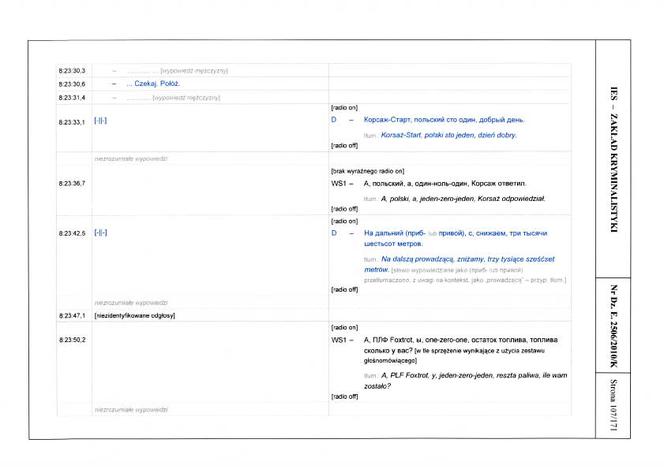Image resolution: width=664 pixels, height=469 pixels.
Task: Click the blue 'D' speaker label at 8:23:33,1
Action: 334,120
